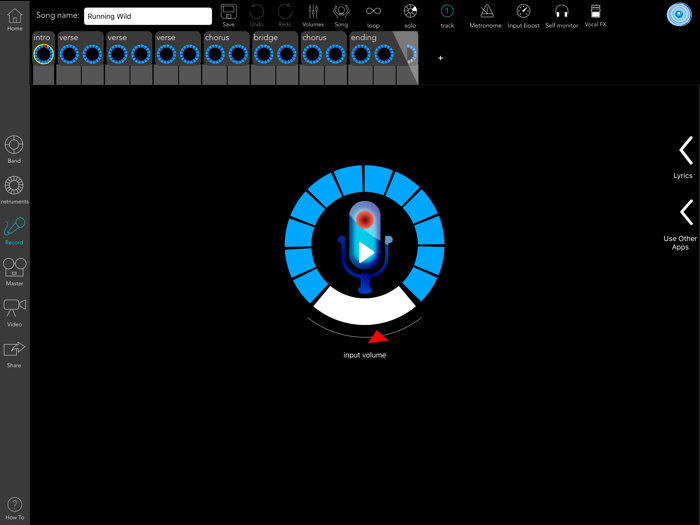Click the Save icon
Viewport: 700px width, 525px height.
[229, 14]
